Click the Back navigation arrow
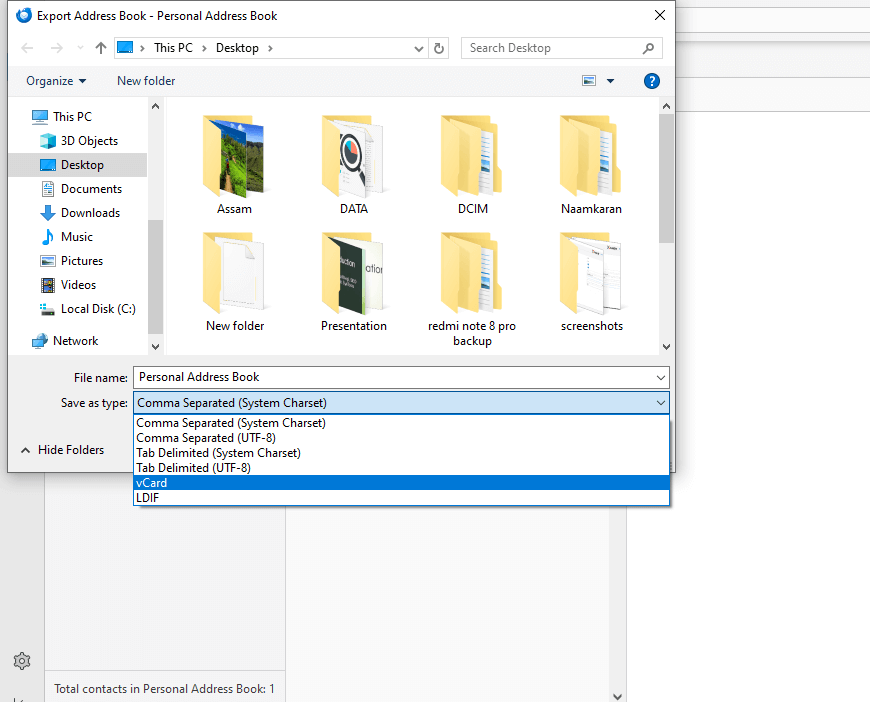This screenshot has width=870, height=702. tap(28, 48)
